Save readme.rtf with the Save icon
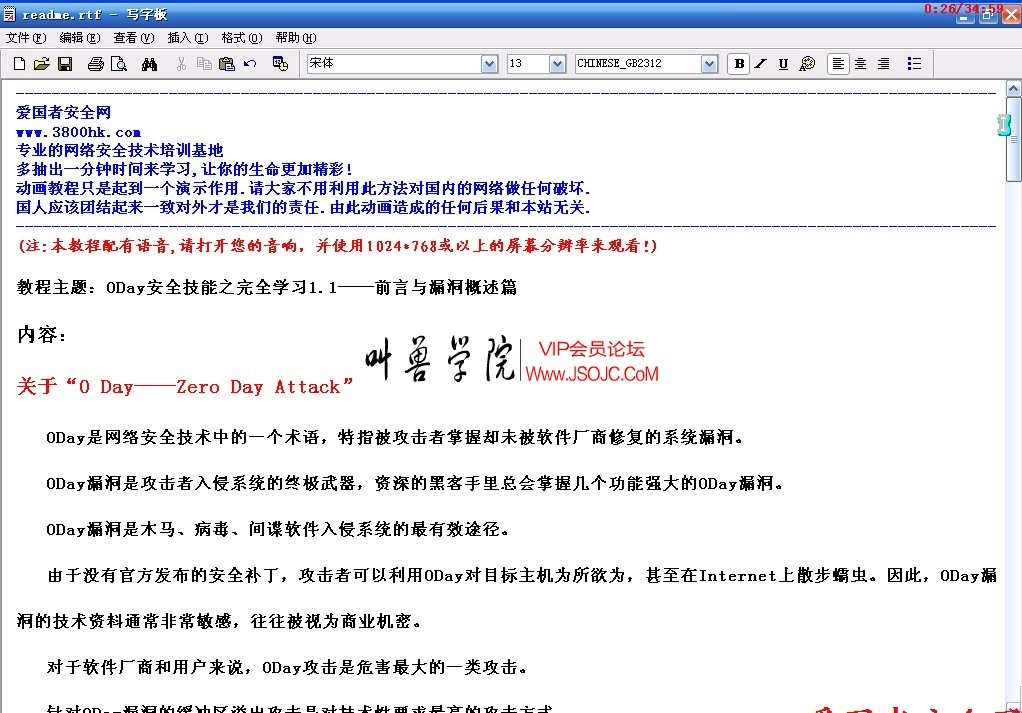The image size is (1022, 713). [64, 63]
